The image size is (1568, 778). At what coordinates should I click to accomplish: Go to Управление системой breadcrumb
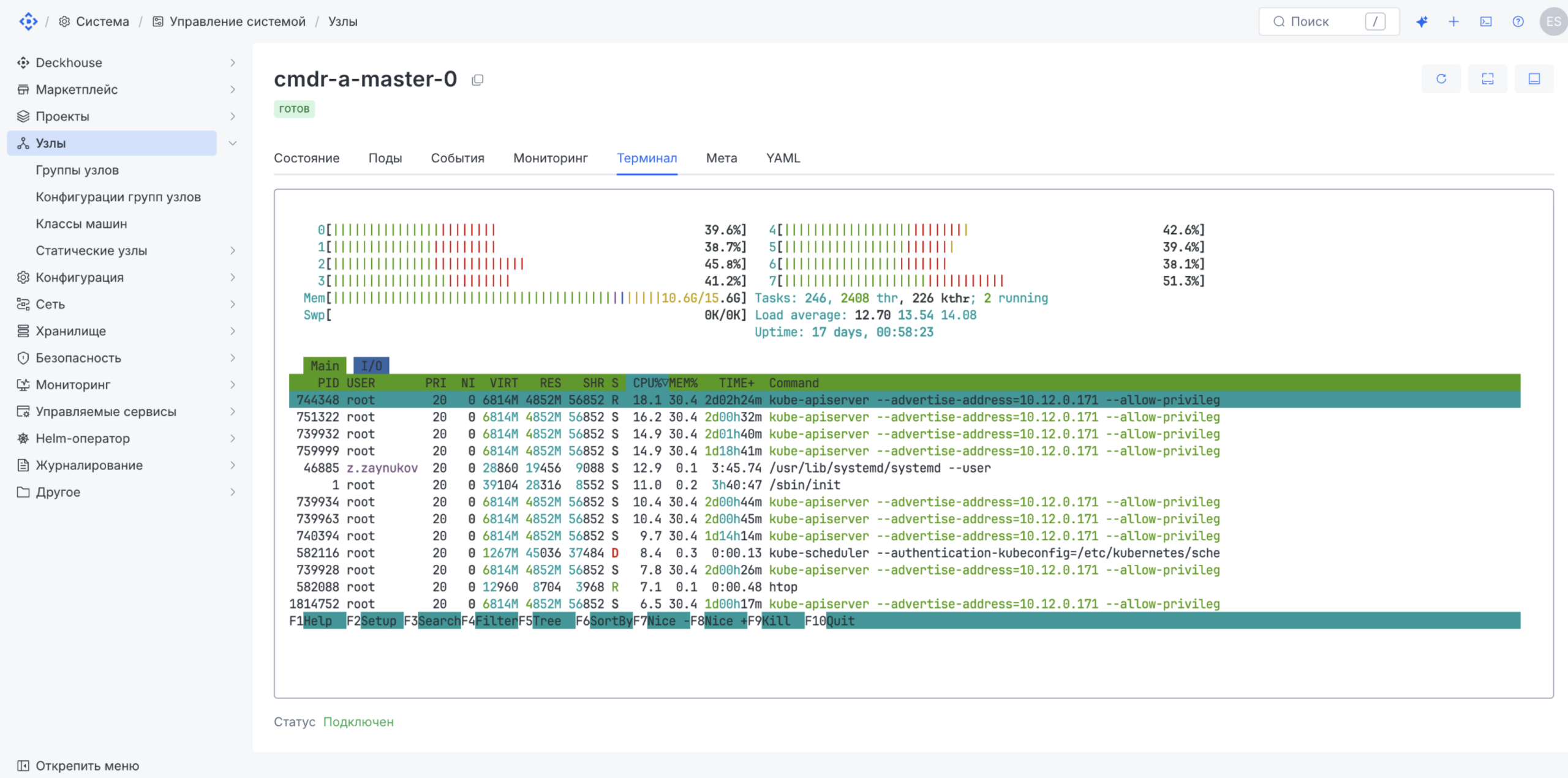[x=229, y=21]
